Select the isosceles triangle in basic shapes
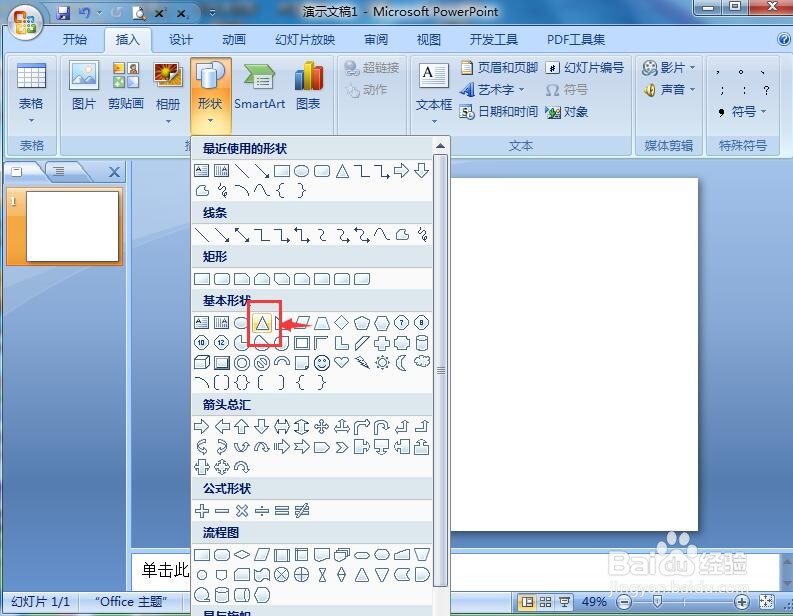Viewport: 793px width, 616px height. 261,323
